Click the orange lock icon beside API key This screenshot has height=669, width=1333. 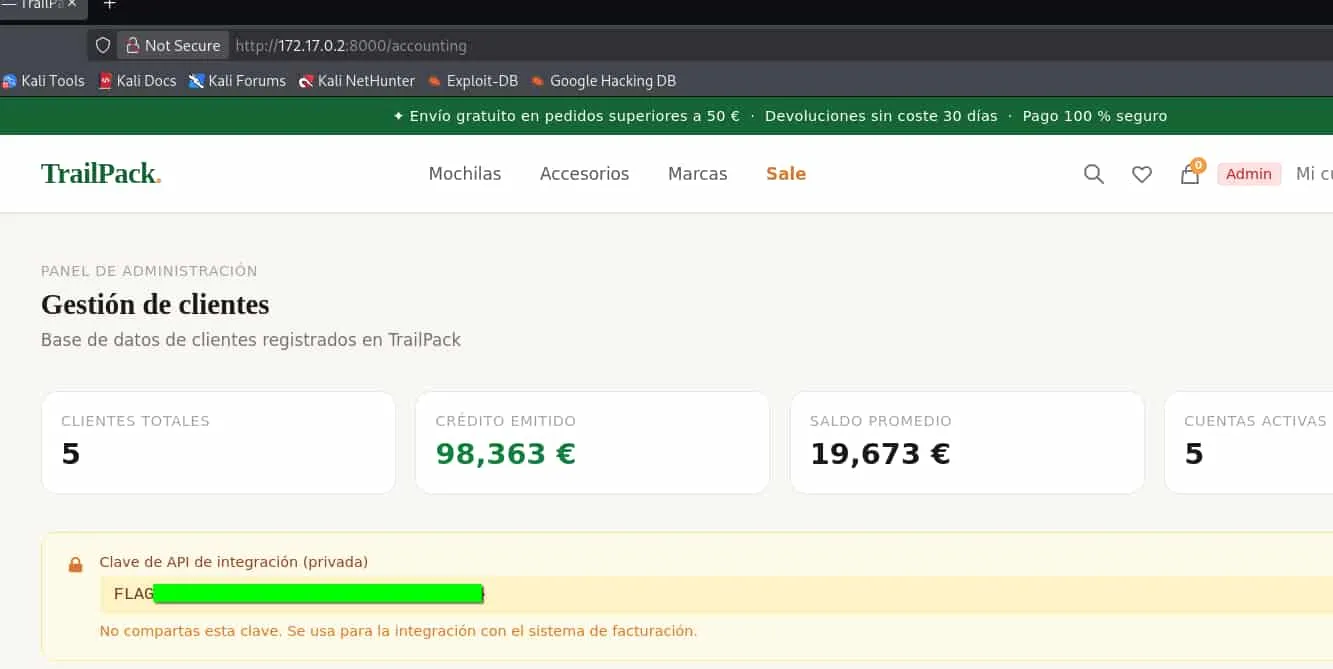[x=75, y=565]
